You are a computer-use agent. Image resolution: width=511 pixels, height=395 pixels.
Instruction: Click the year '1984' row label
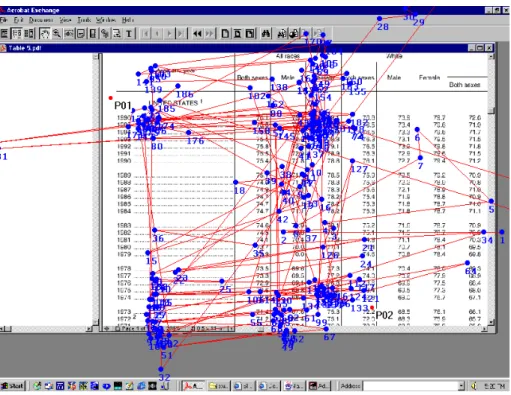(124, 211)
